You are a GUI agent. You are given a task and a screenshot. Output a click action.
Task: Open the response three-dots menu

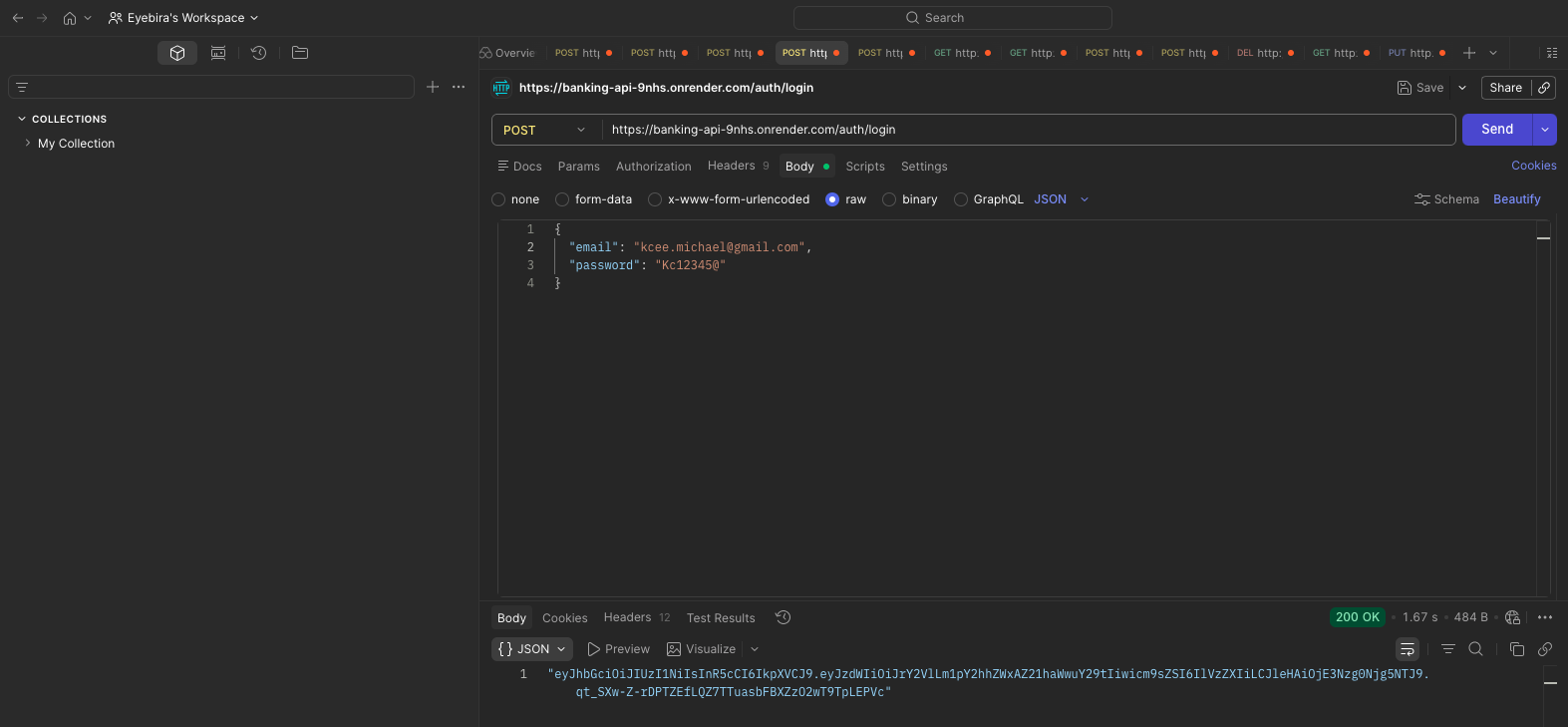[x=1545, y=617]
